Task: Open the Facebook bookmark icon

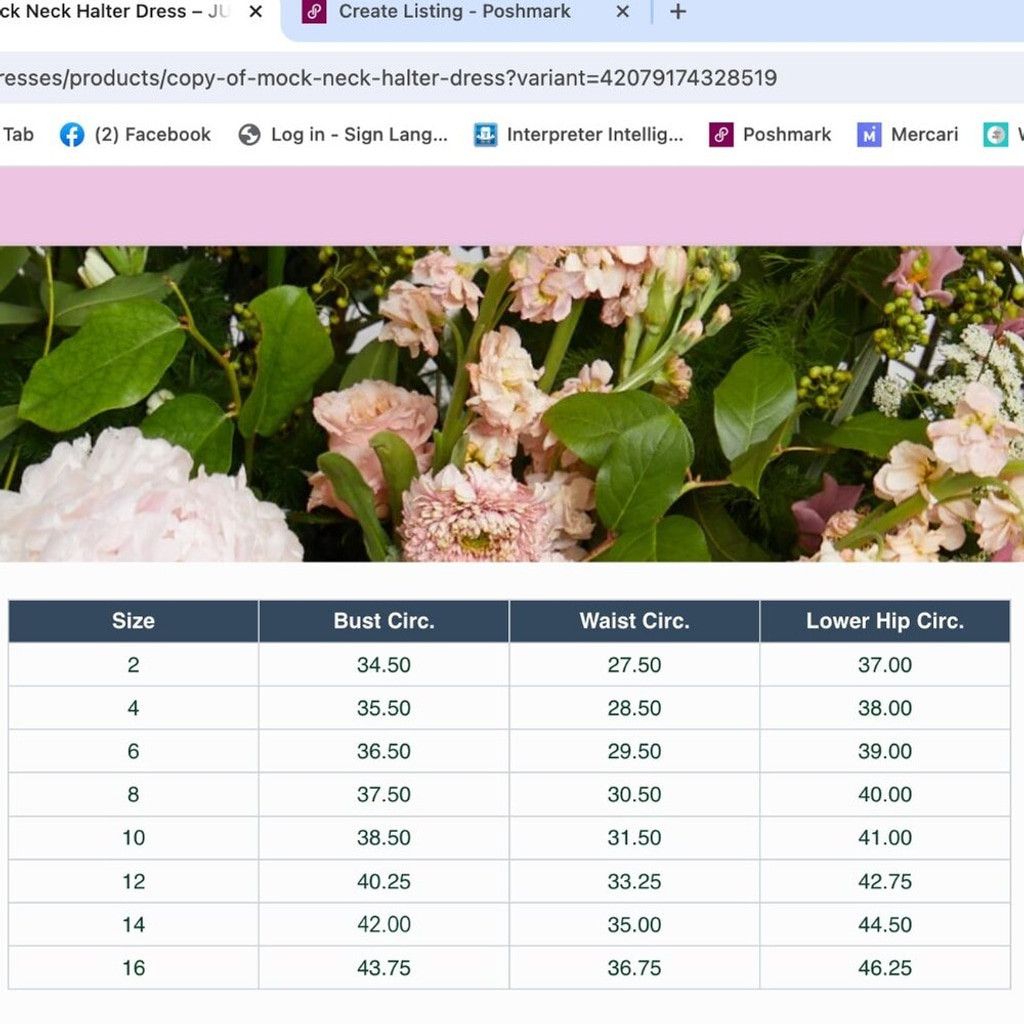Action: click(72, 135)
